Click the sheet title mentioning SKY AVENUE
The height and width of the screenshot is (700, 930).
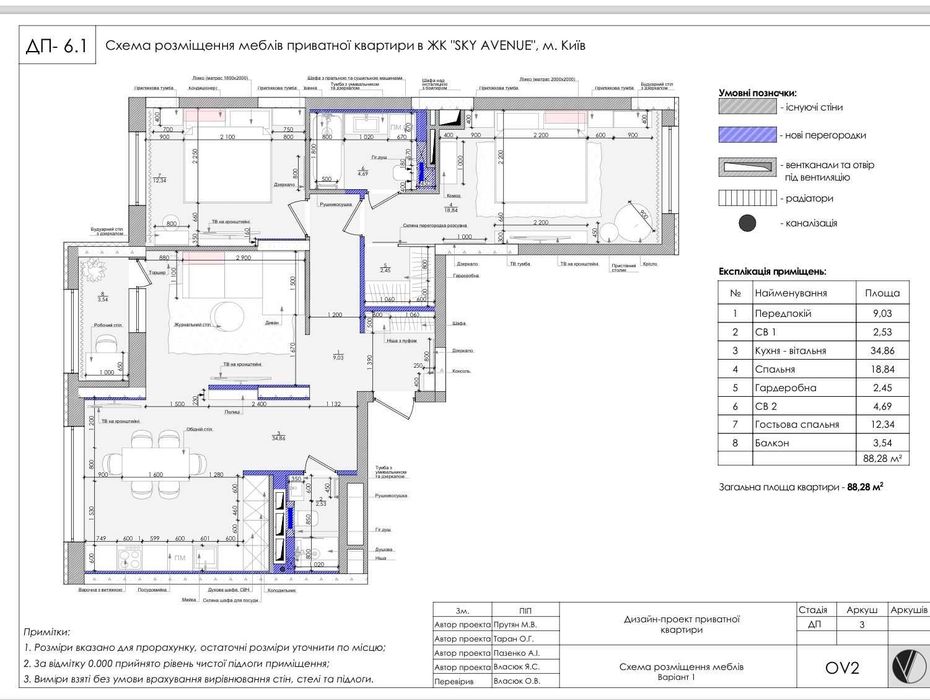345,46
